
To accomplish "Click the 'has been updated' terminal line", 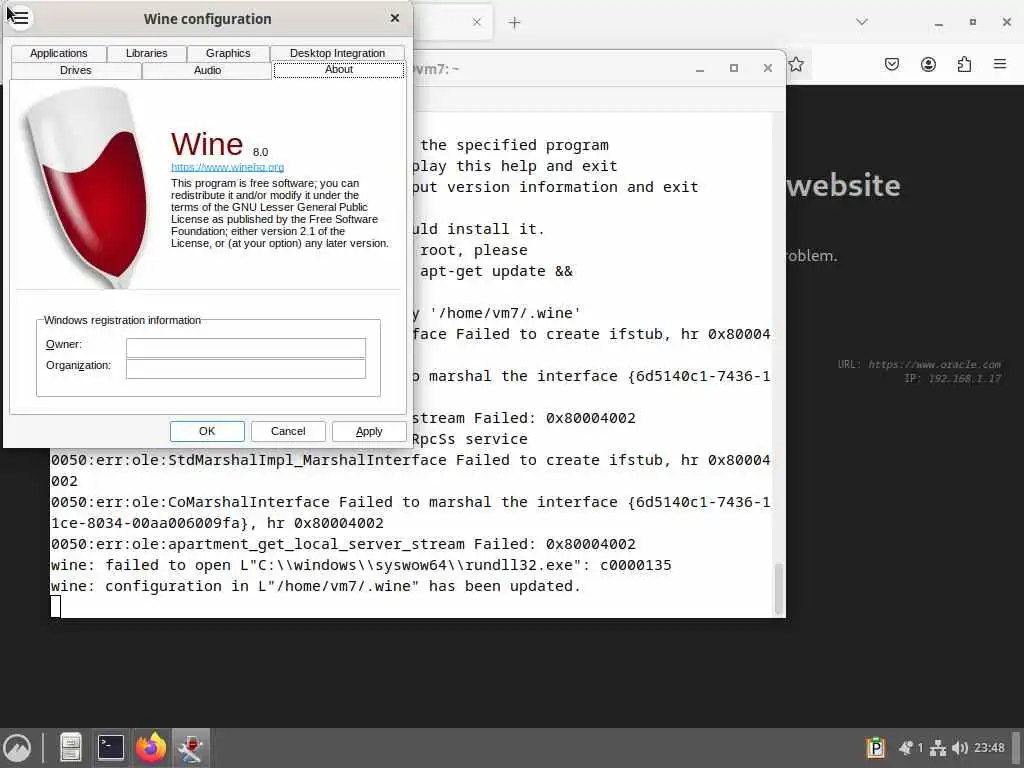I will coord(315,586).
